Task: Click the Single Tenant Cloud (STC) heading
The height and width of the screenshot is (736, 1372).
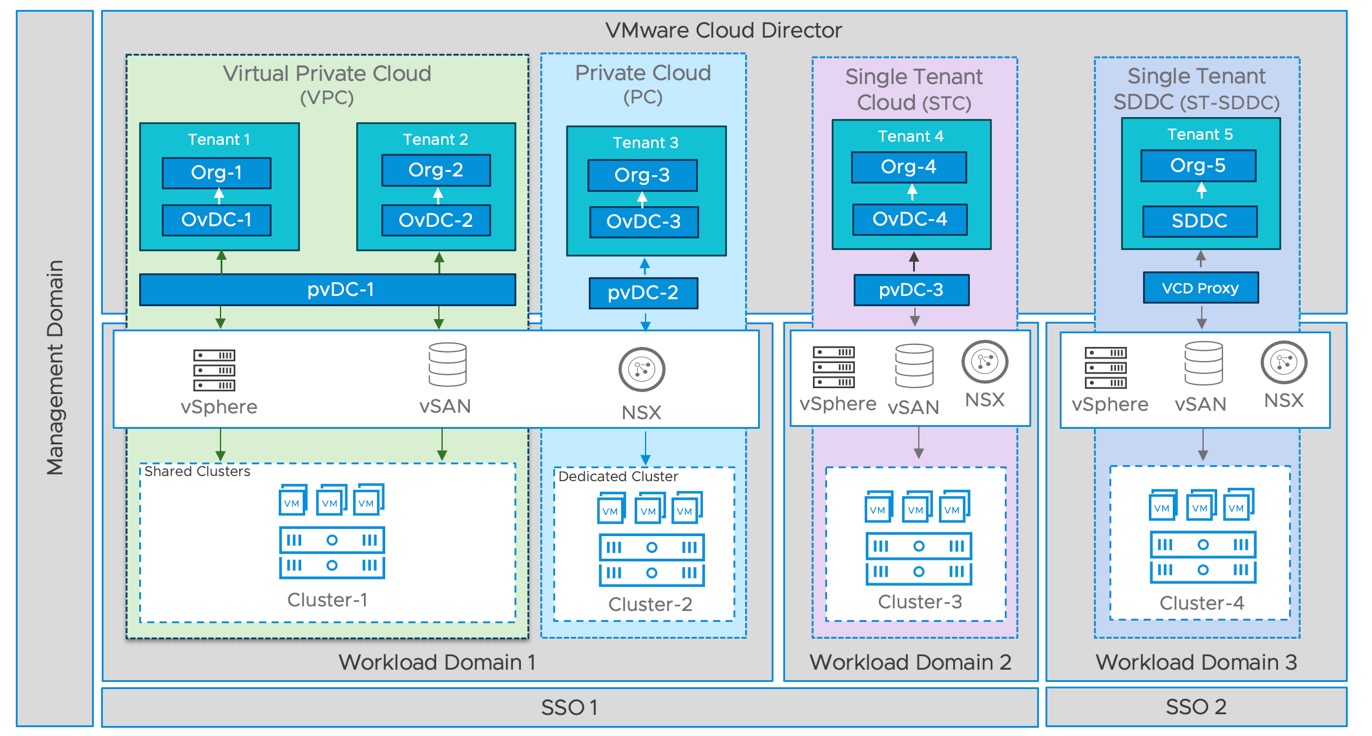Action: click(914, 90)
